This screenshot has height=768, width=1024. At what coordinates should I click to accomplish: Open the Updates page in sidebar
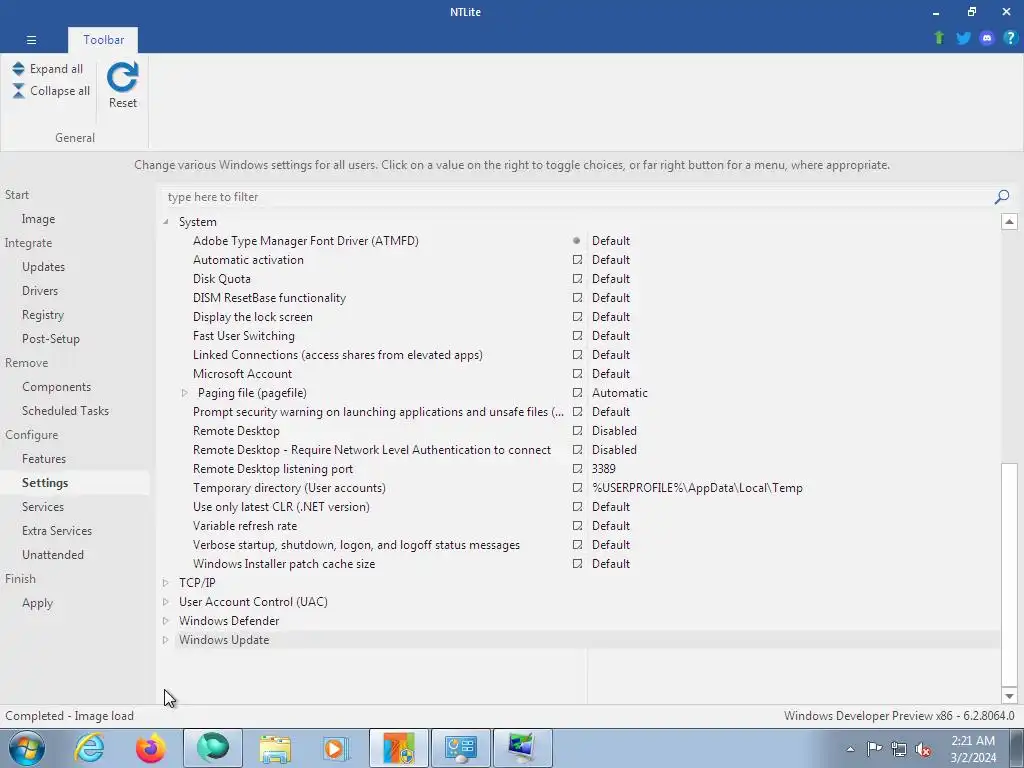(43, 266)
